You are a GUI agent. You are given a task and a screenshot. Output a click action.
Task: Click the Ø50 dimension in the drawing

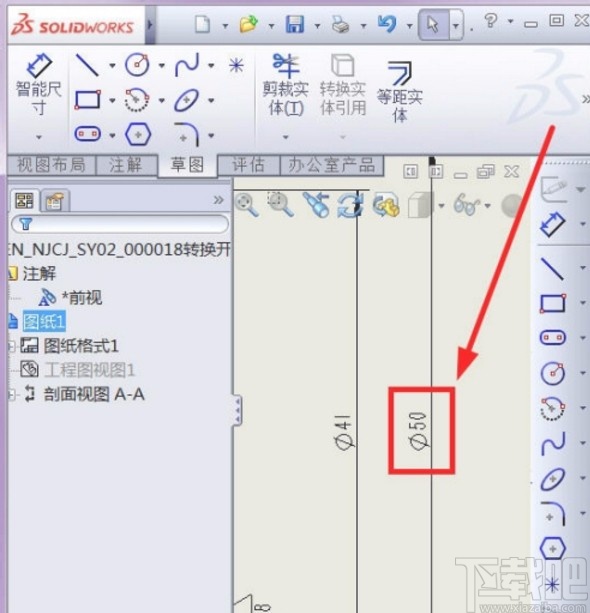[418, 431]
